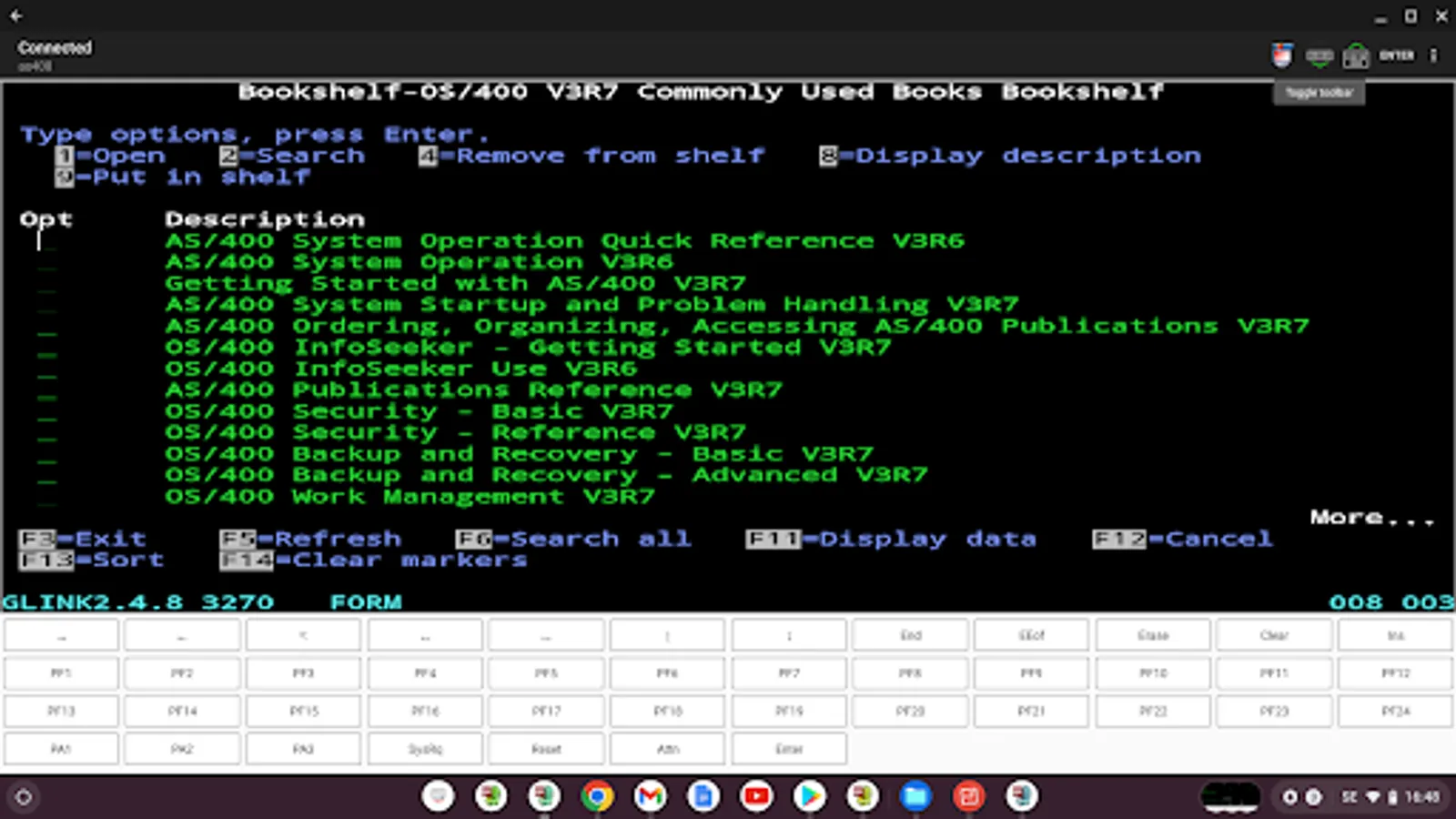The height and width of the screenshot is (819, 1456).
Task: Click the EEof key button
Action: 1031,635
